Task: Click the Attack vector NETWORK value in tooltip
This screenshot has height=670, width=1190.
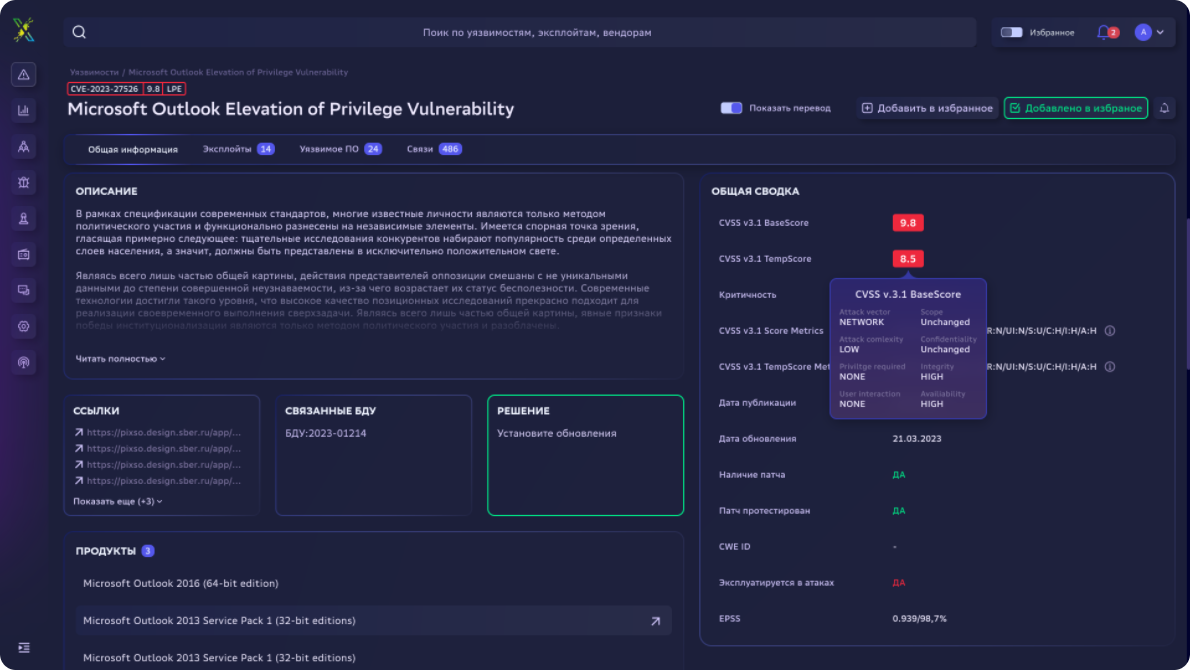Action: [x=861, y=322]
